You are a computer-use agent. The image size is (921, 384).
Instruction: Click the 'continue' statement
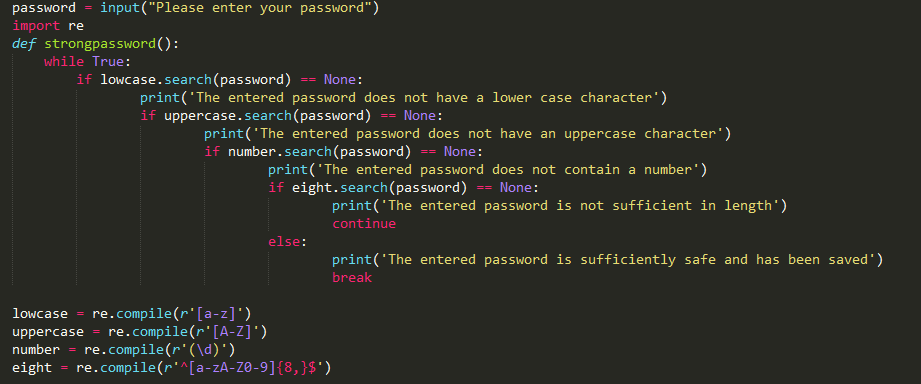(364, 224)
